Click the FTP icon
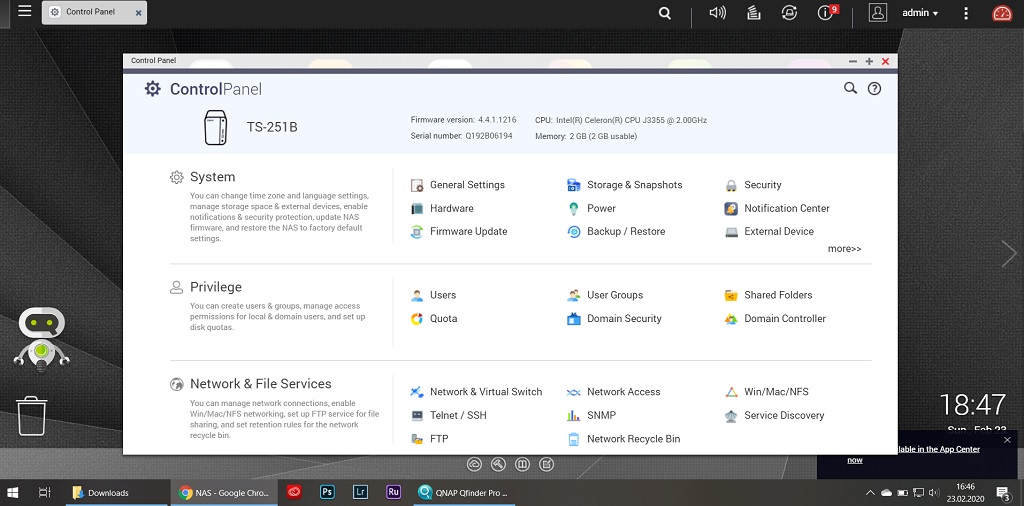The image size is (1024, 506). pyautogui.click(x=417, y=439)
